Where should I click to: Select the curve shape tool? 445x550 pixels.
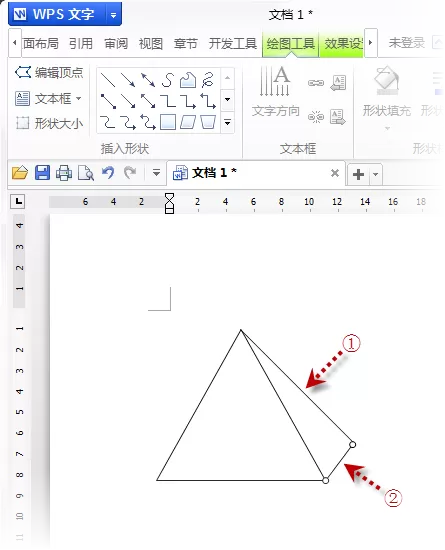(168, 80)
